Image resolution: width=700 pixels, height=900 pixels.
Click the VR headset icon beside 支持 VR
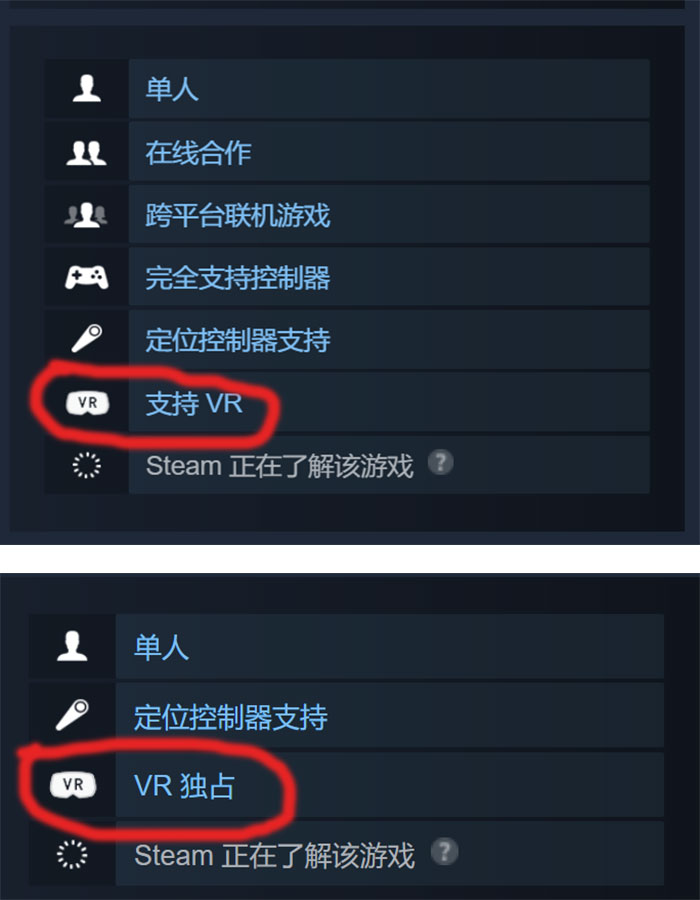87,402
